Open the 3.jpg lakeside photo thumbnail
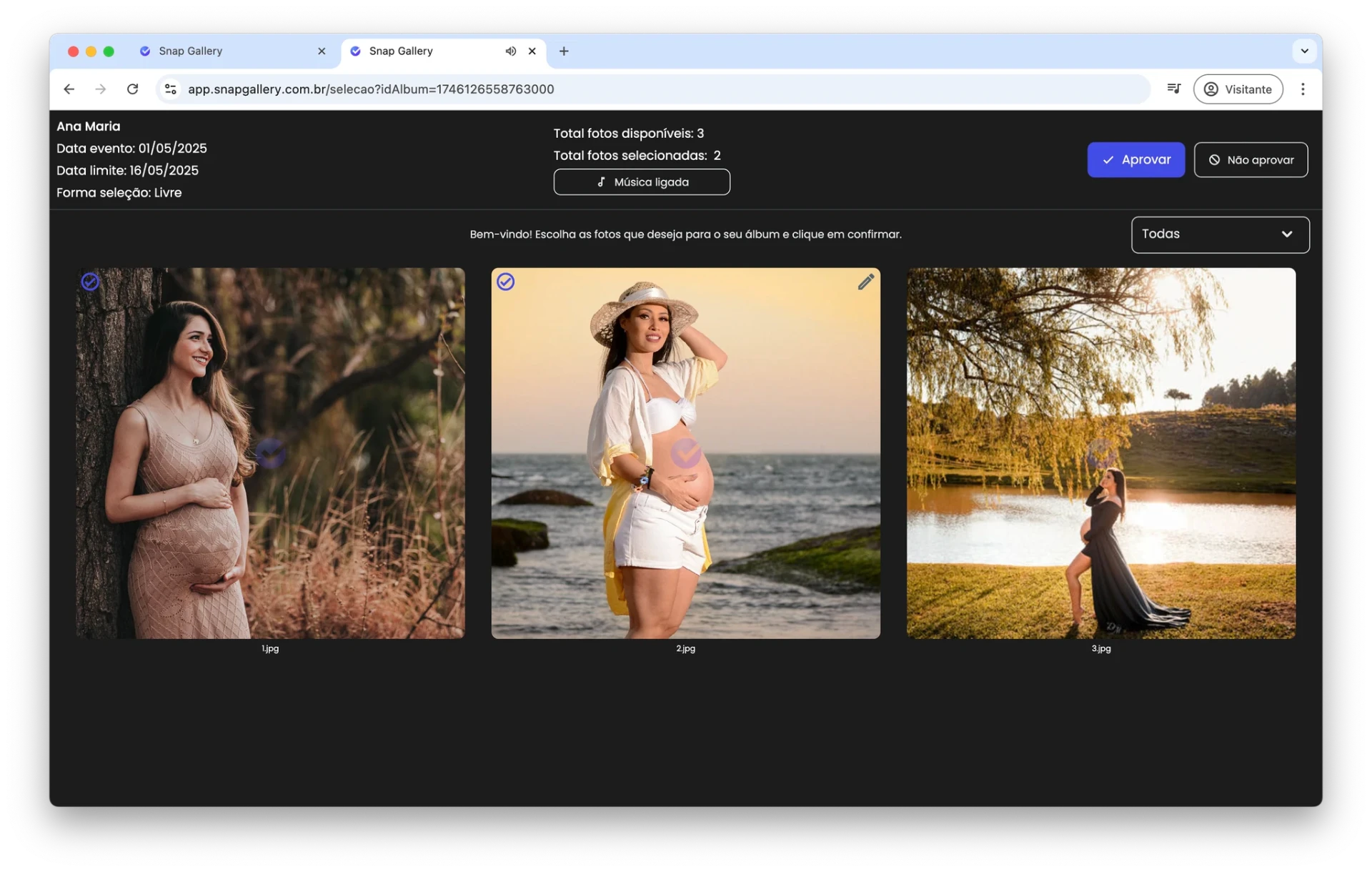The image size is (1372, 872). (x=1100, y=453)
